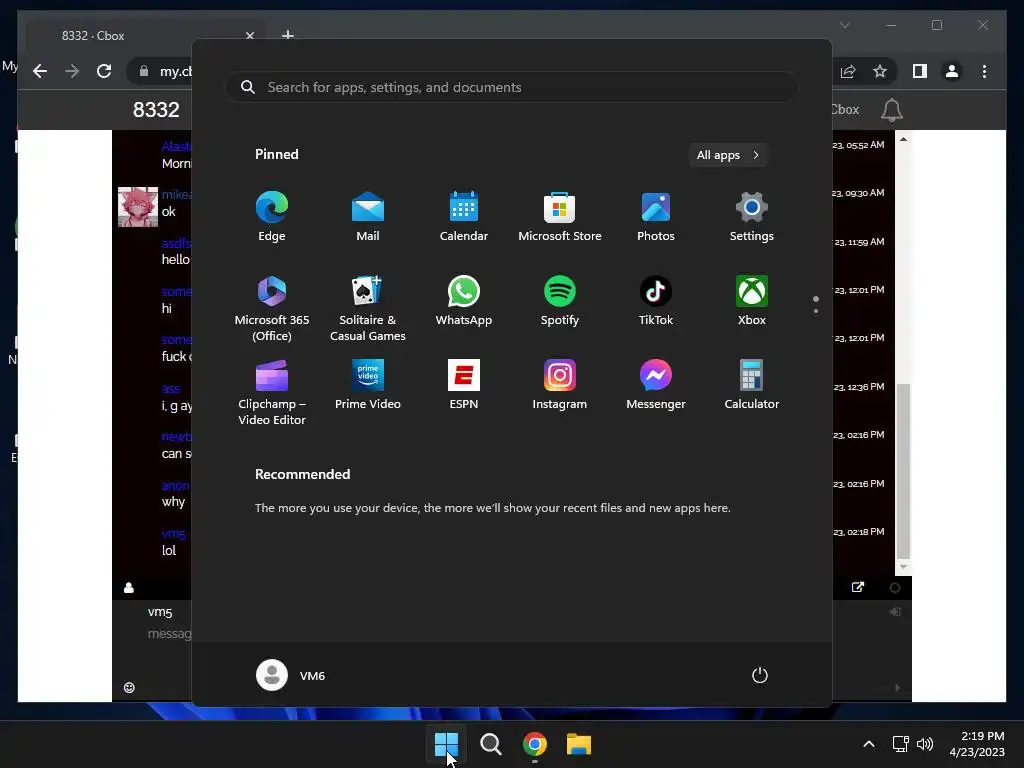Close the 8332 · Cbox tab
Viewport: 1024px width, 768px height.
pyautogui.click(x=249, y=36)
